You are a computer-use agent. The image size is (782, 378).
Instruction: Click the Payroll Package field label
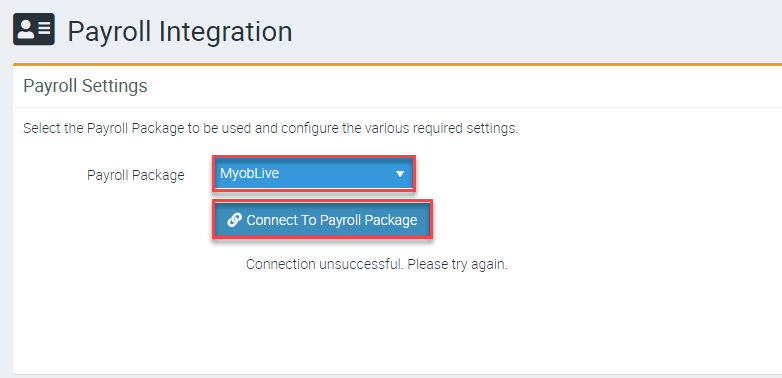click(136, 175)
